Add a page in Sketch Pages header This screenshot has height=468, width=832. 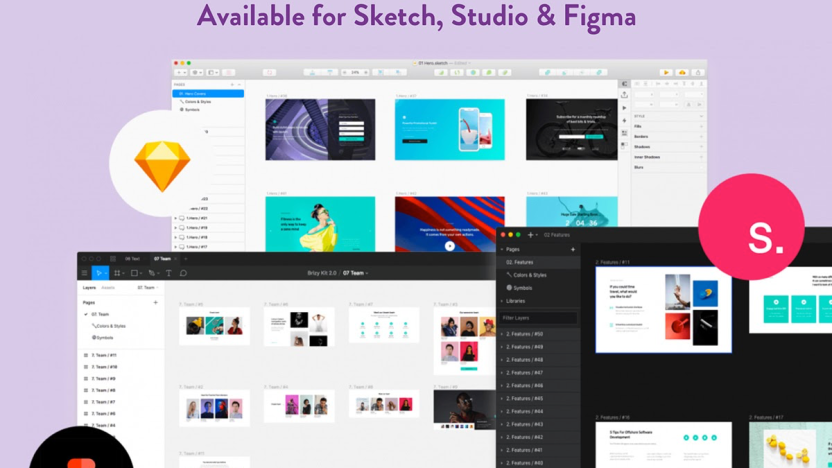pyautogui.click(x=232, y=84)
